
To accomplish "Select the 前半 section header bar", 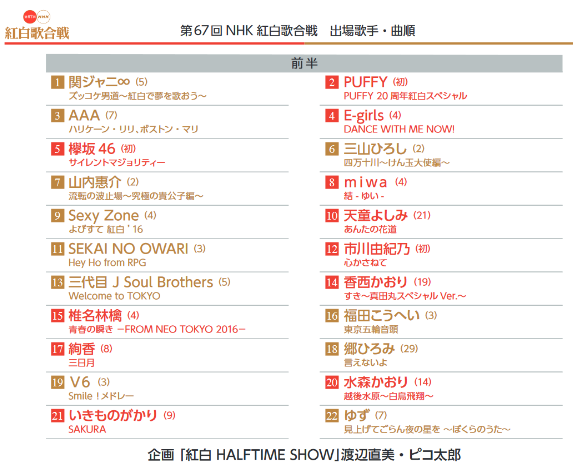I will (304, 63).
